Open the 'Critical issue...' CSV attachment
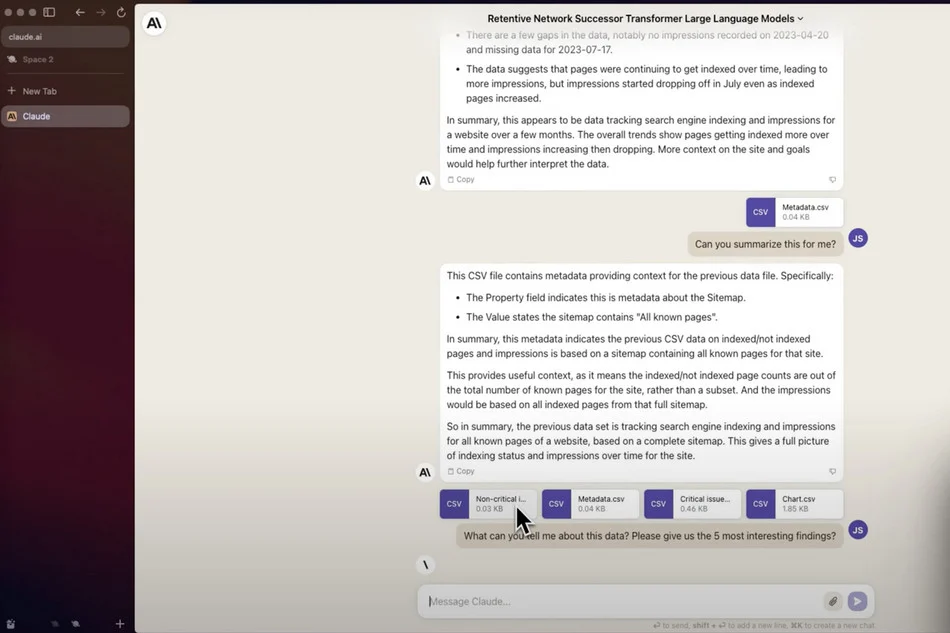This screenshot has height=633, width=950. (693, 504)
